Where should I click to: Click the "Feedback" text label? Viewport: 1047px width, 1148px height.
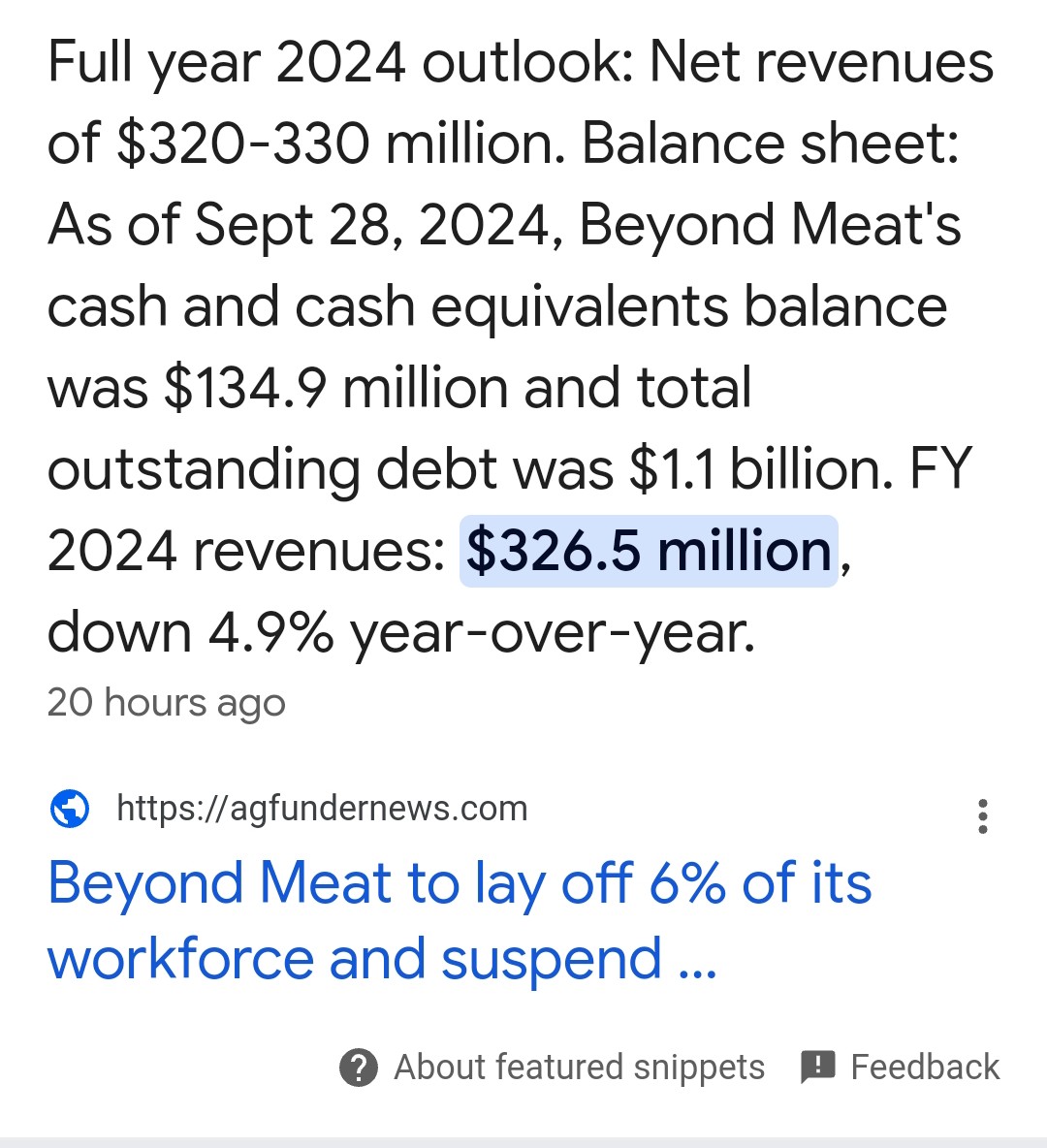coord(925,1067)
